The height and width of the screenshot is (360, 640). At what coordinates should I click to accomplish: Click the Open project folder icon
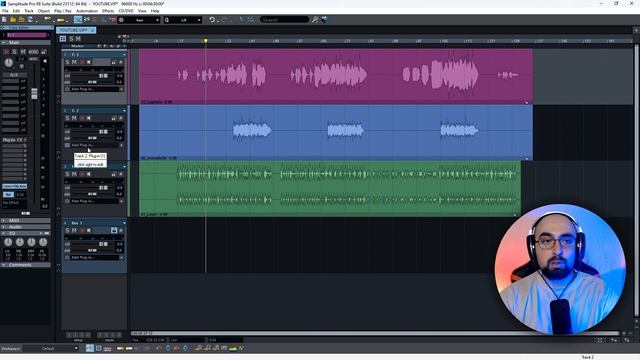pyautogui.click(x=13, y=20)
